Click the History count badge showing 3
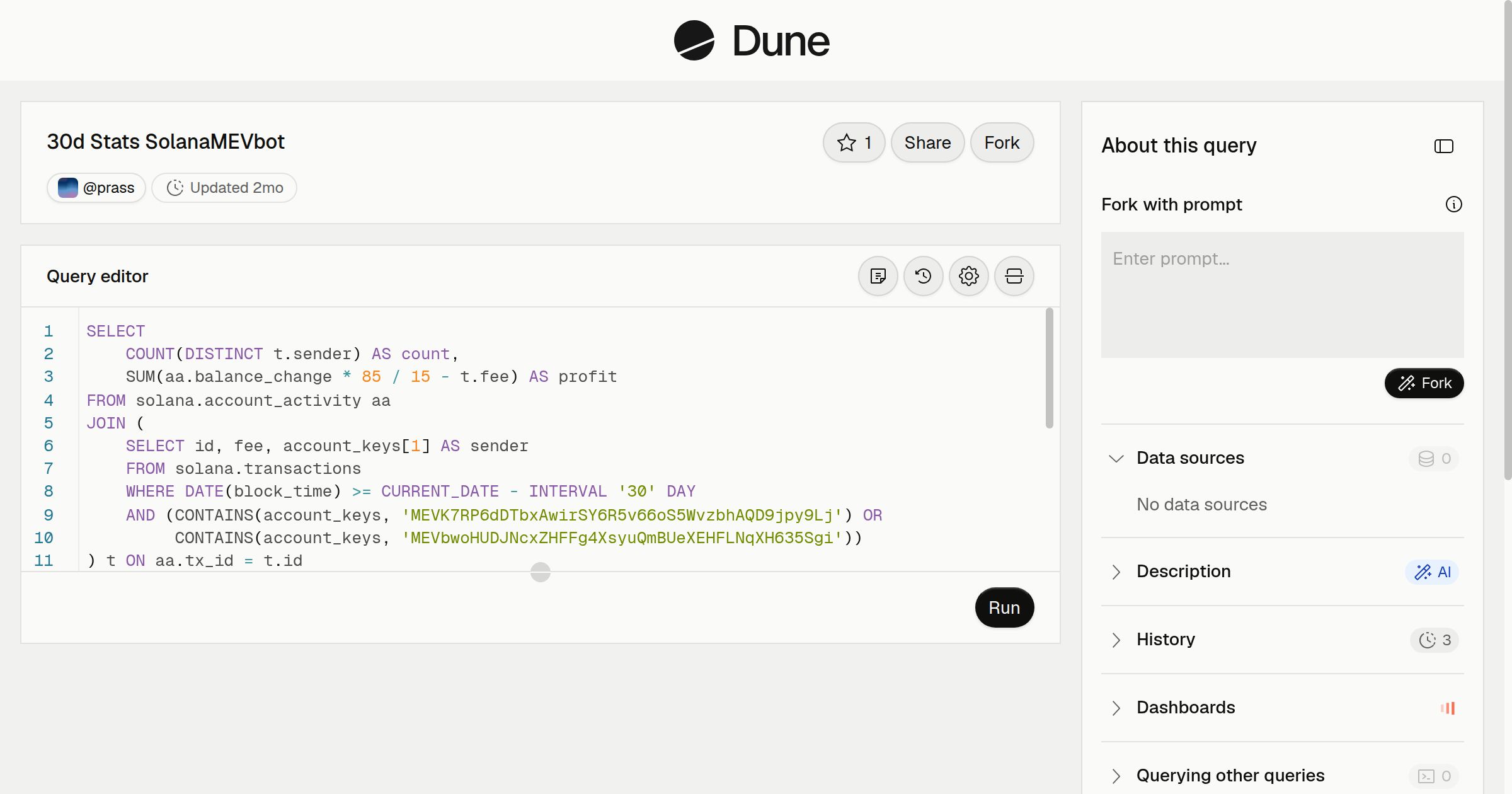This screenshot has width=1512, height=794. click(1434, 640)
